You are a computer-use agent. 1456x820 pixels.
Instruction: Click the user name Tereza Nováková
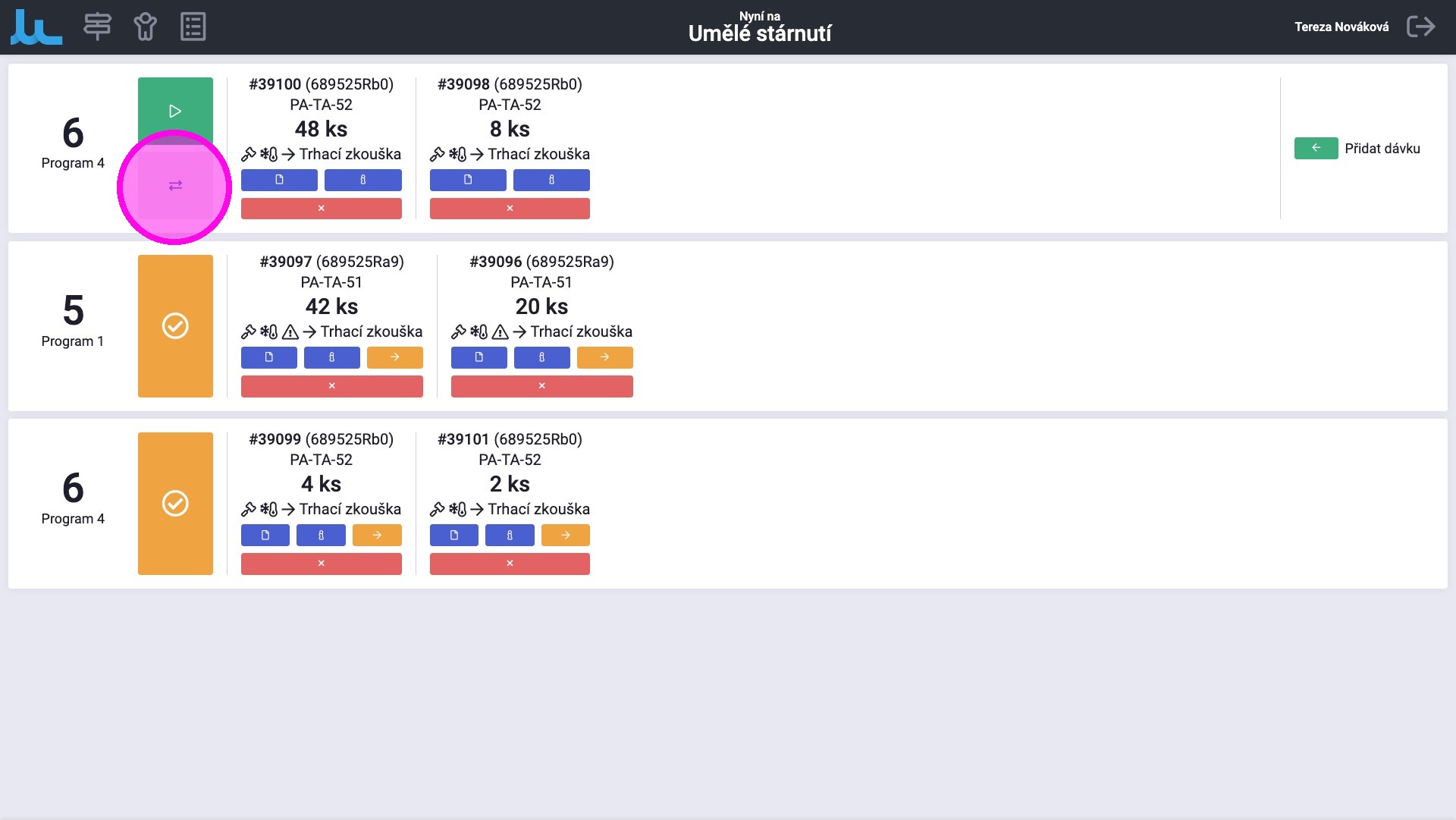1341,27
